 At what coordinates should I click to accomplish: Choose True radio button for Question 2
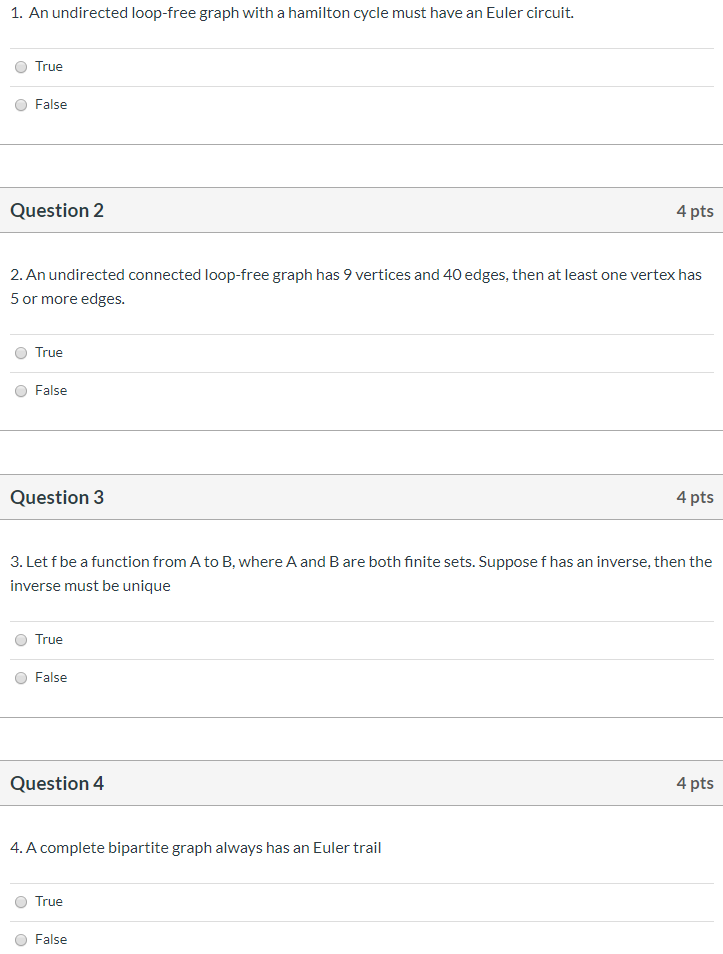(21, 353)
